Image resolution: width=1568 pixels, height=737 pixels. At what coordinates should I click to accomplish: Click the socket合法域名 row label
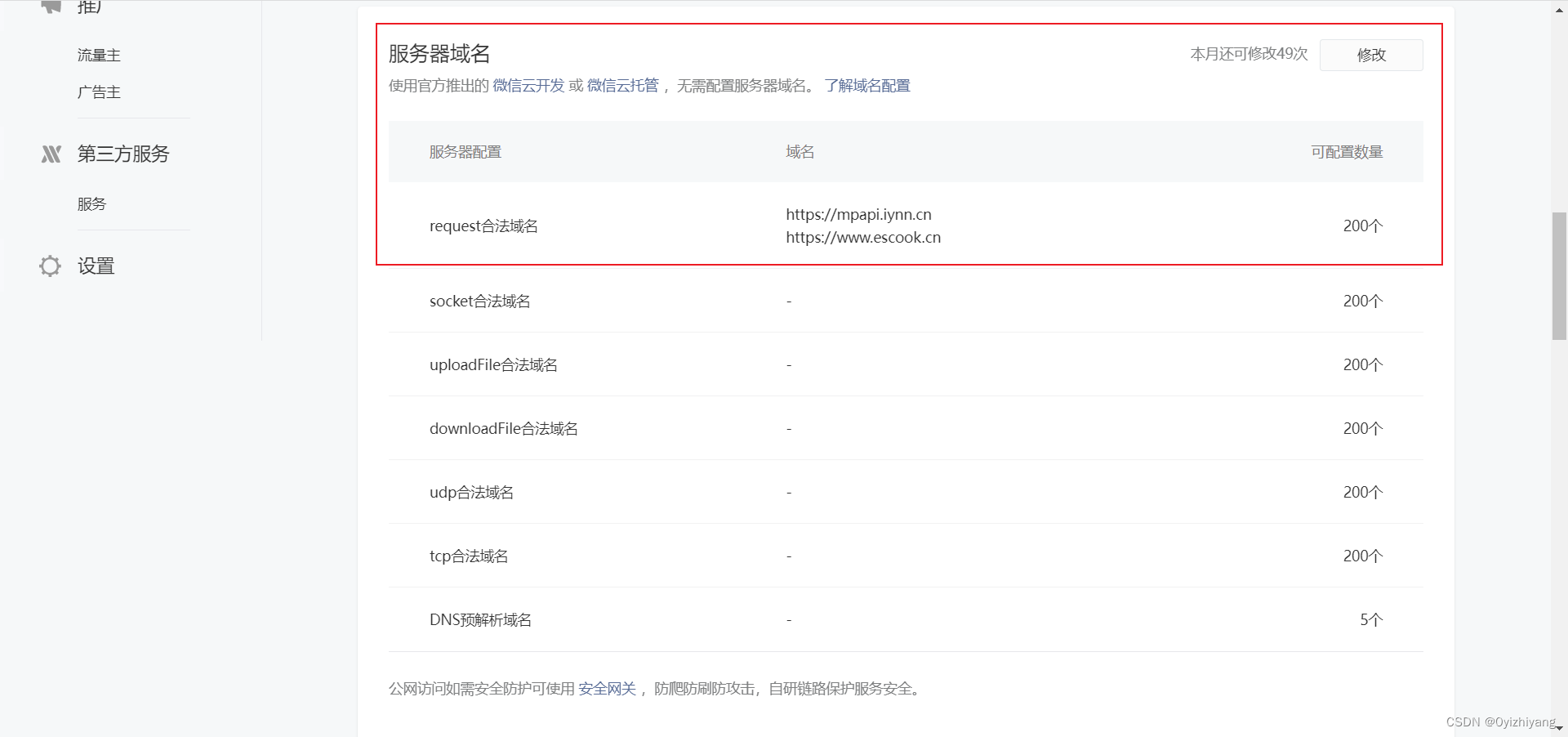pyautogui.click(x=480, y=301)
